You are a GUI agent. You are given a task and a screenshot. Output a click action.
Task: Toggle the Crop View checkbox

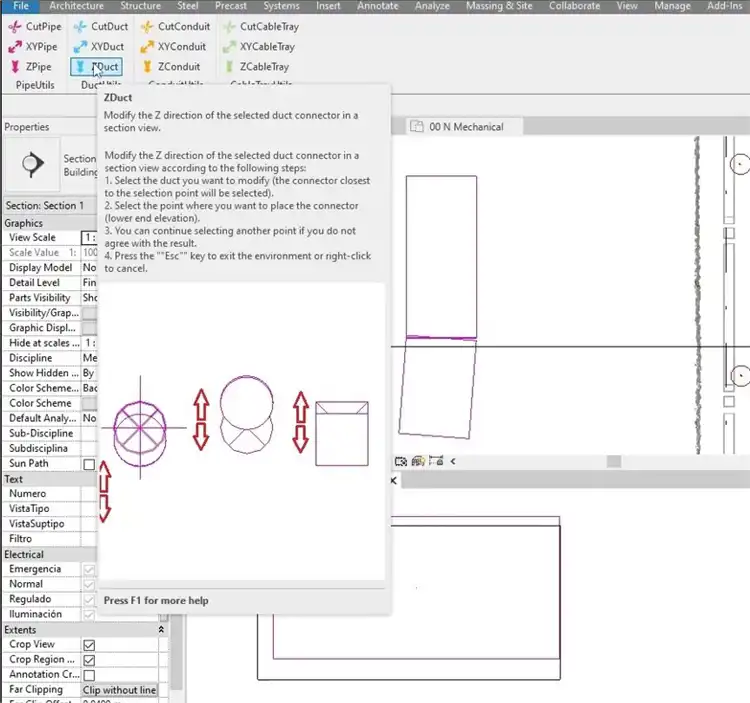coord(89,645)
